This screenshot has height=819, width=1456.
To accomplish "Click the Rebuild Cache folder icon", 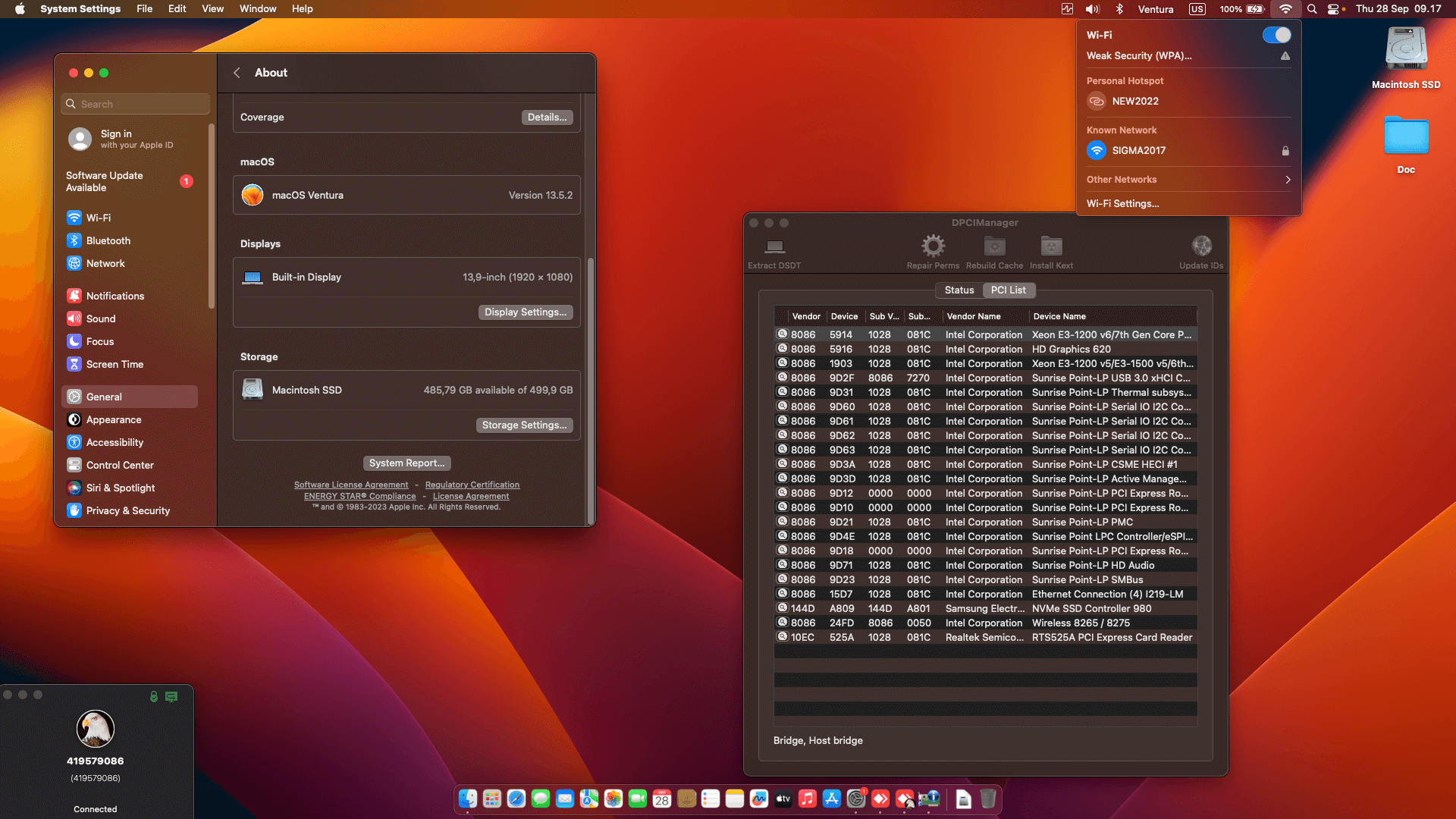I will 993,246.
